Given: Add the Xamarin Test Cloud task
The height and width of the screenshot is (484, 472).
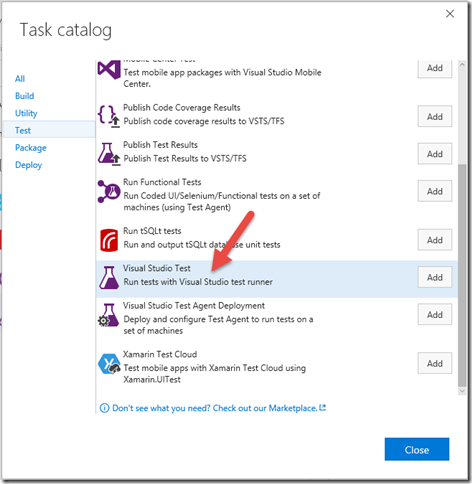Looking at the screenshot, I should (435, 363).
